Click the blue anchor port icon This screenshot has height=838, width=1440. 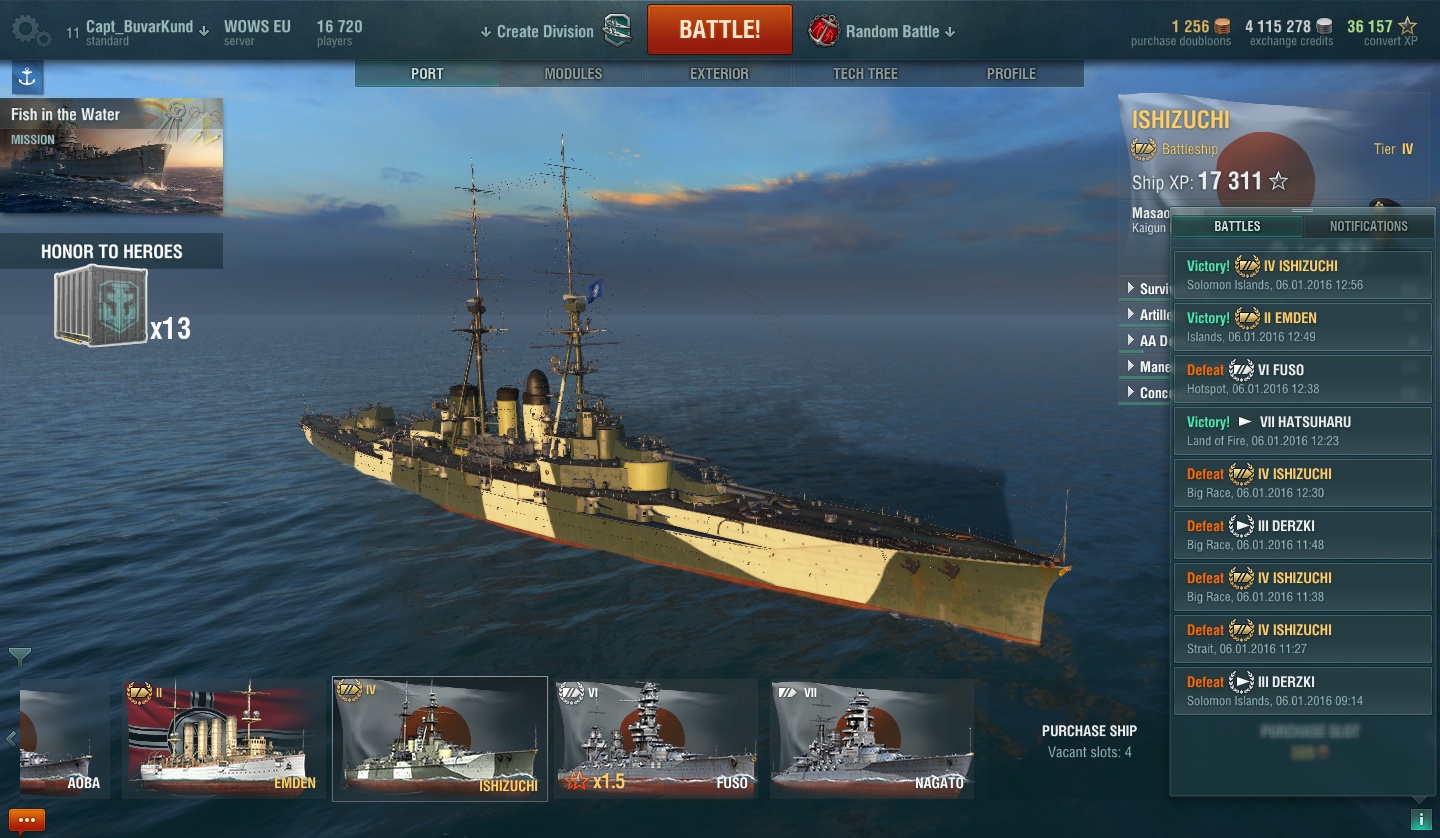[27, 78]
